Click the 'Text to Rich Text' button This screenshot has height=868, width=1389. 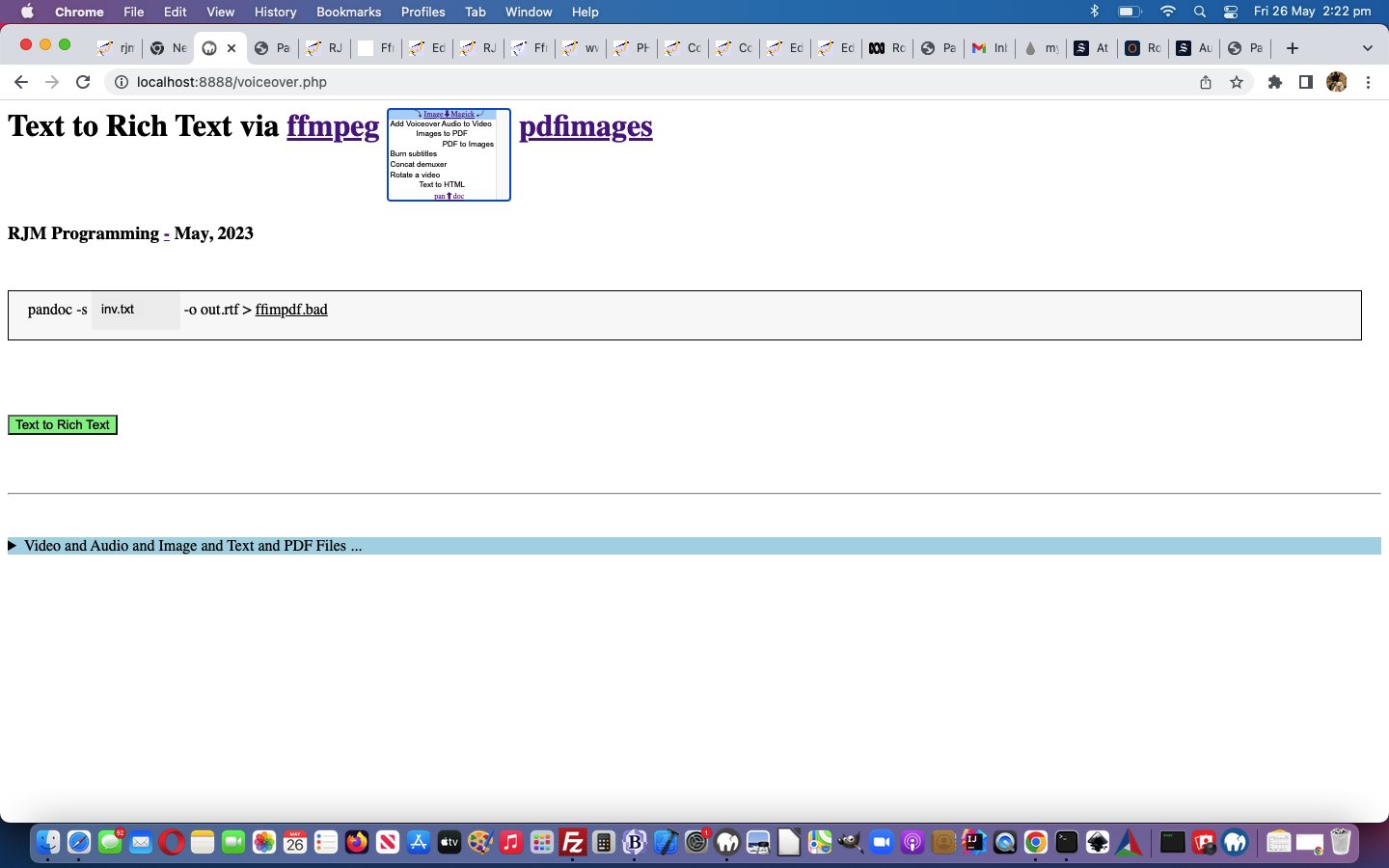click(63, 425)
